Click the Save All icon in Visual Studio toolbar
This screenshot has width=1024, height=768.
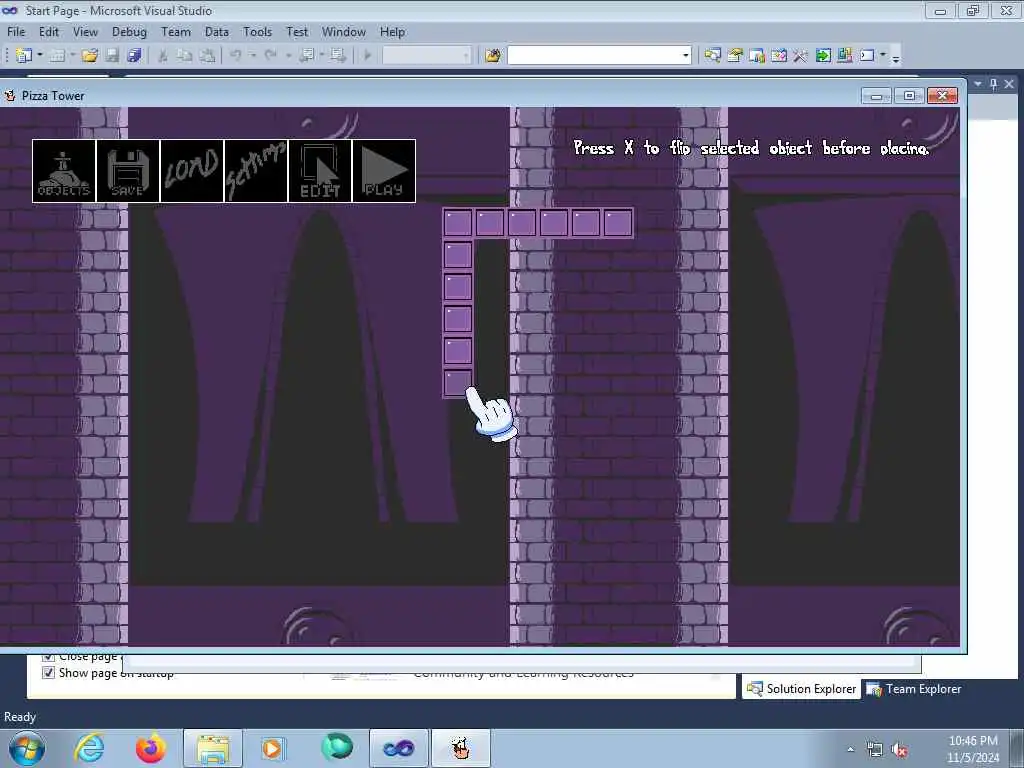pos(135,56)
